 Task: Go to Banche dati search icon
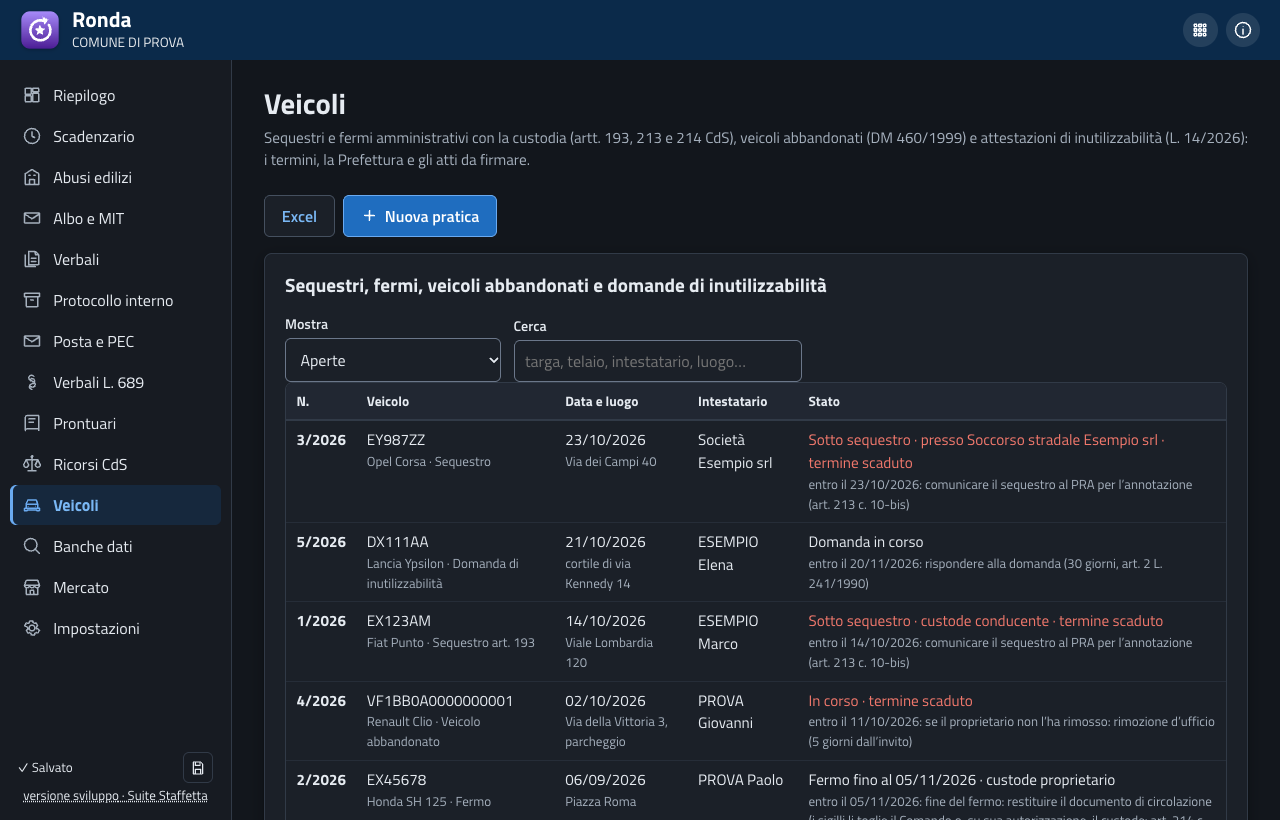pyautogui.click(x=32, y=546)
